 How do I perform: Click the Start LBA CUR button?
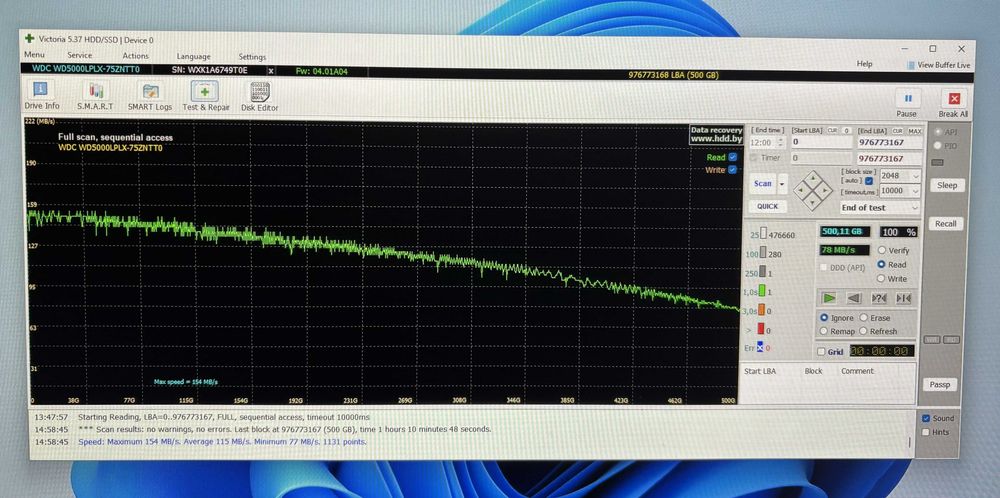click(x=832, y=130)
